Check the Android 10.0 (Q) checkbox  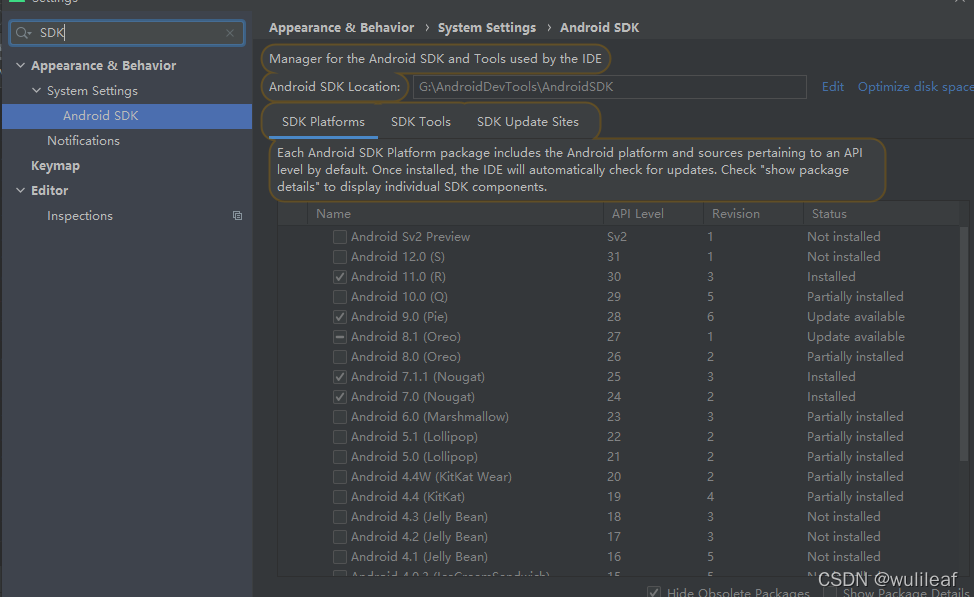(x=340, y=297)
